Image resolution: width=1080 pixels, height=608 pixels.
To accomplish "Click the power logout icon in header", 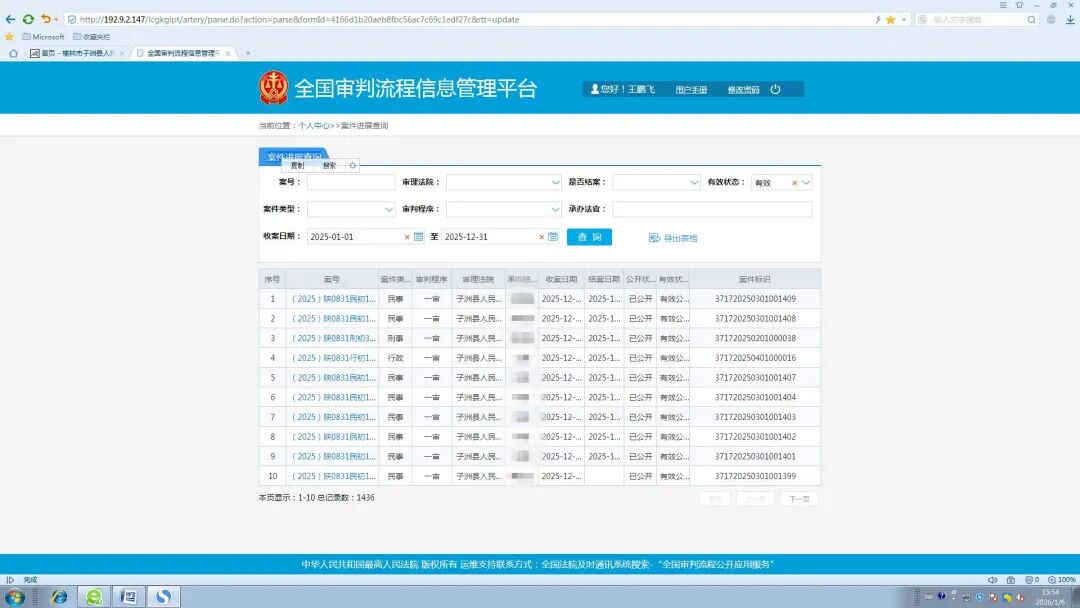I will click(x=775, y=89).
